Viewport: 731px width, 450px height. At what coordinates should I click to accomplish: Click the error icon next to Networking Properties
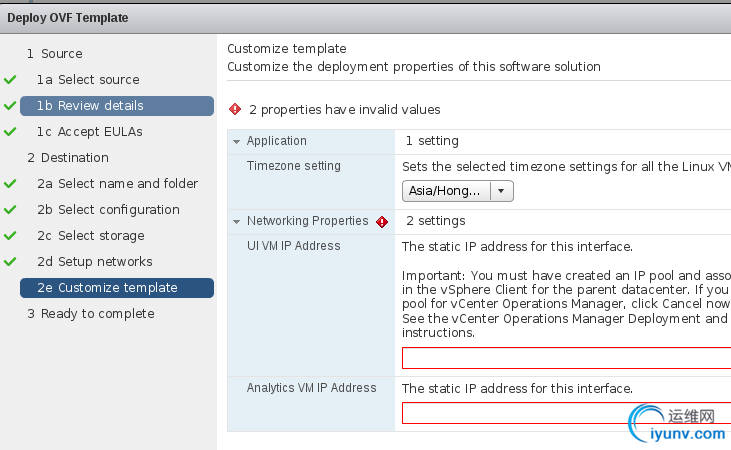(382, 222)
